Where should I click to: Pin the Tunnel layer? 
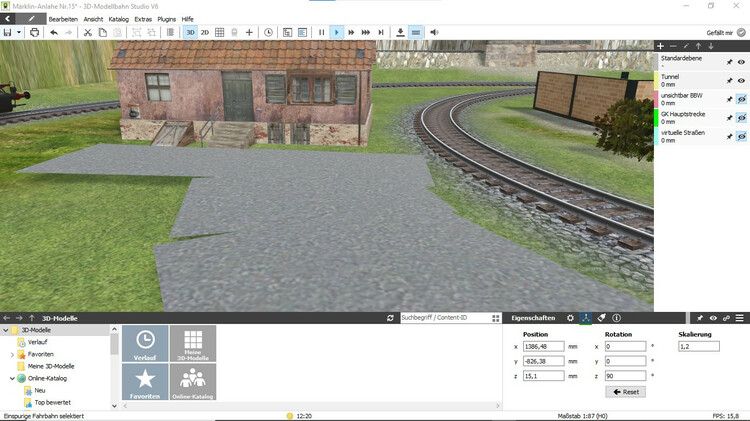pos(729,81)
